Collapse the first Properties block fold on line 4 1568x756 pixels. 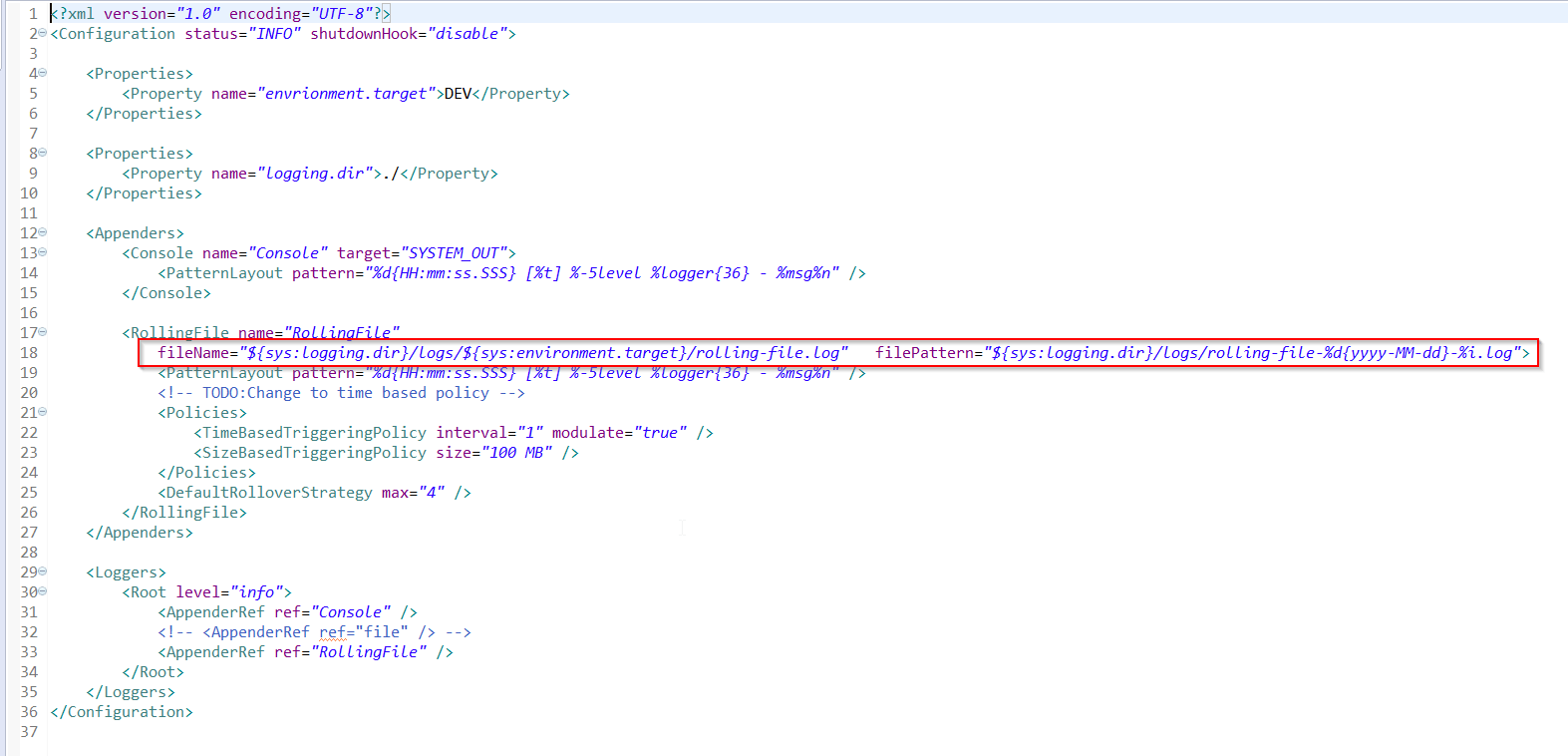[x=42, y=73]
